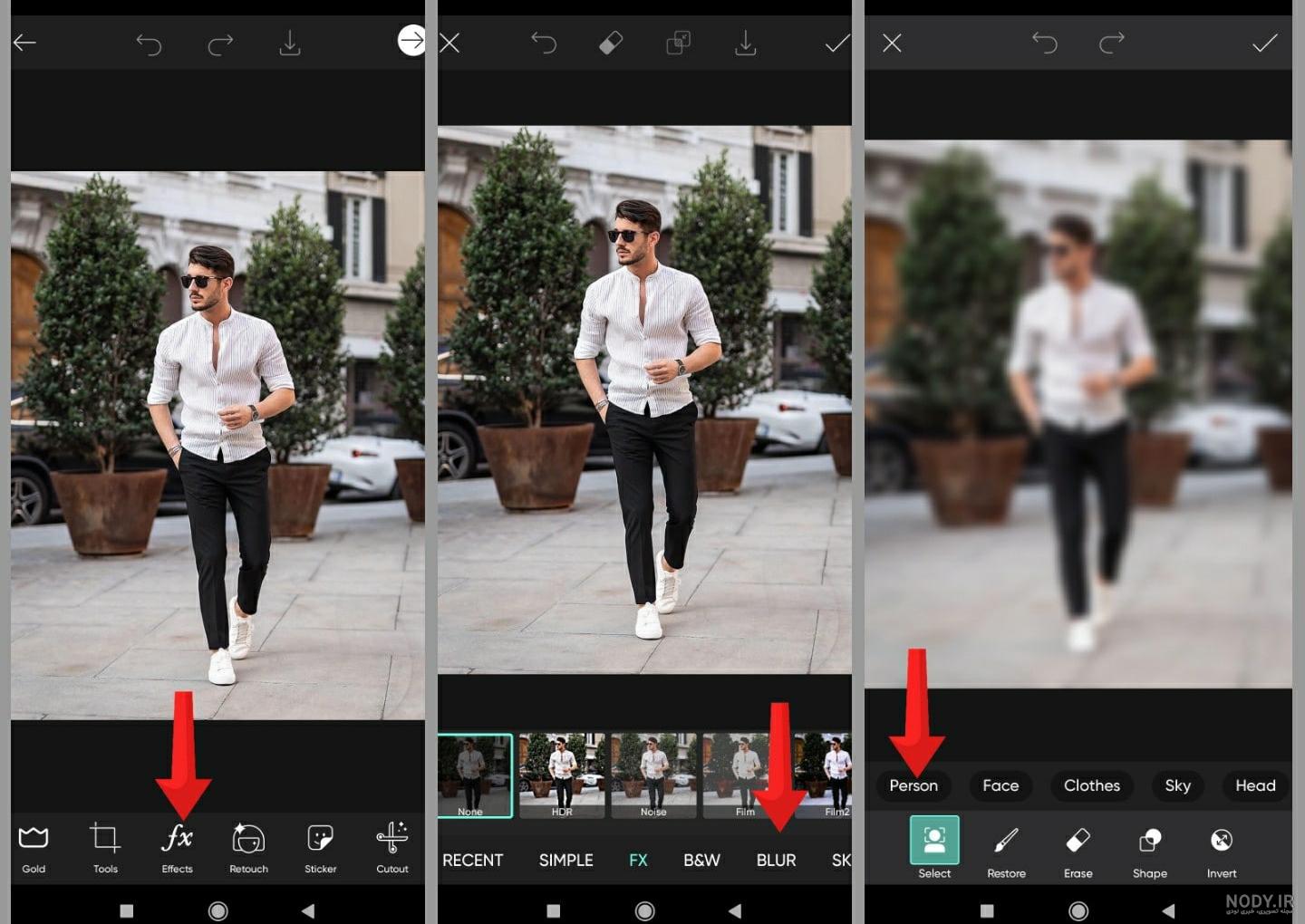
Task: Tap the Clothes selection chip
Action: point(1092,785)
